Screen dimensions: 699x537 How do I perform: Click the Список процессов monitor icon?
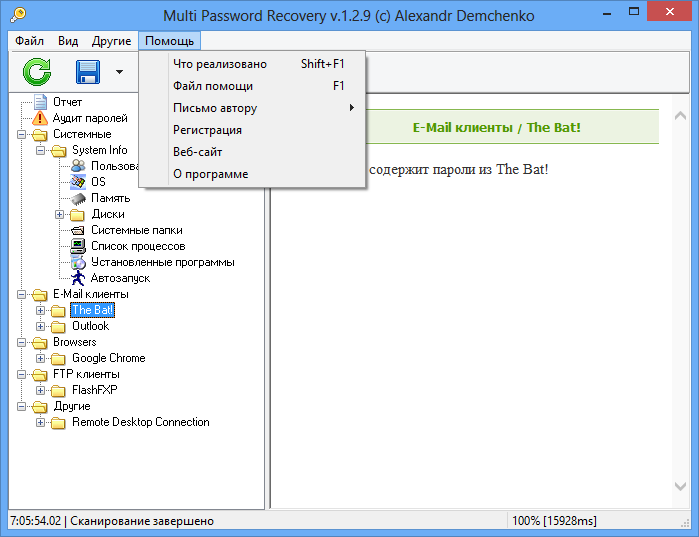[x=78, y=246]
